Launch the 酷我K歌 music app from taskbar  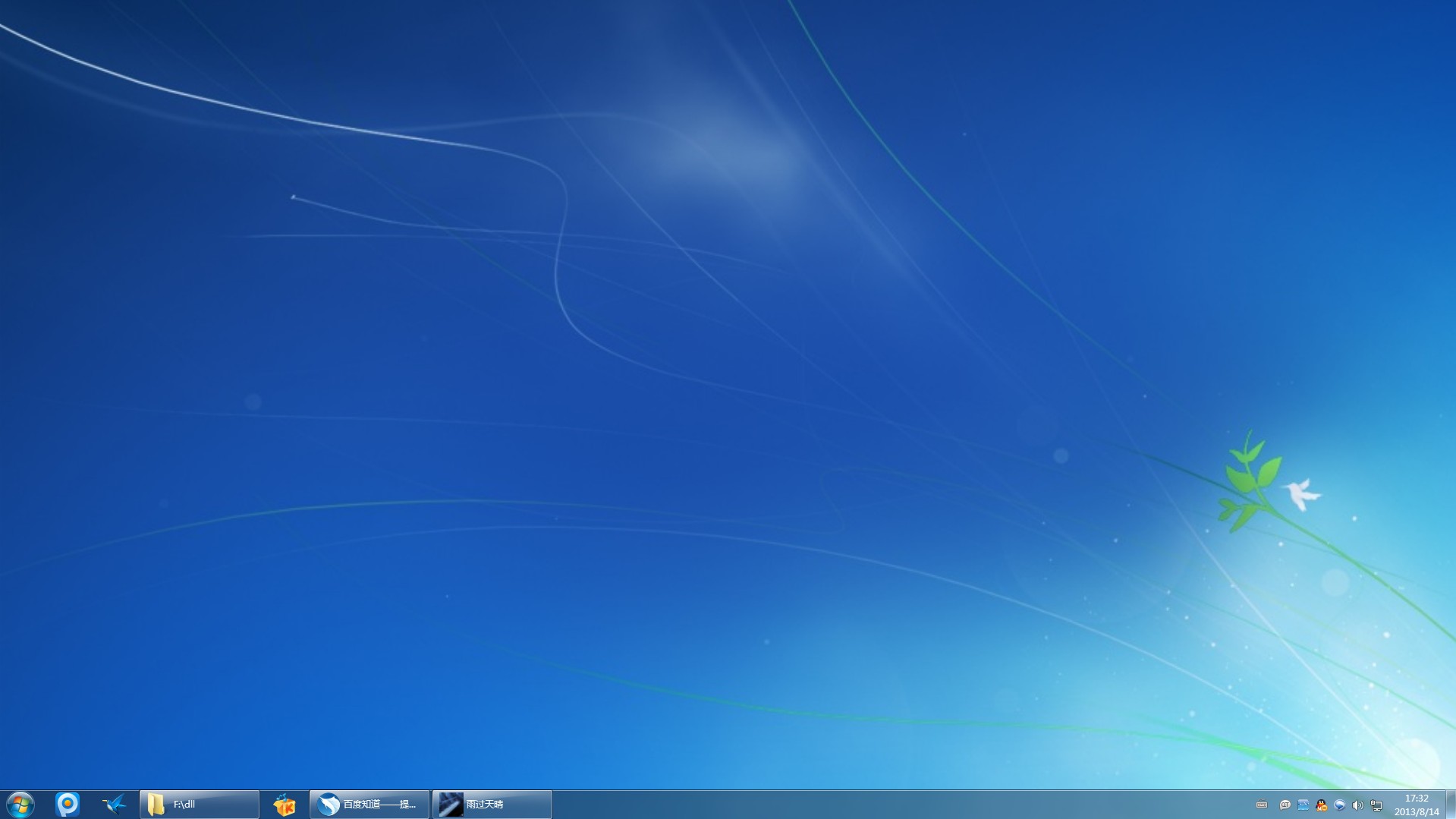pos(284,804)
